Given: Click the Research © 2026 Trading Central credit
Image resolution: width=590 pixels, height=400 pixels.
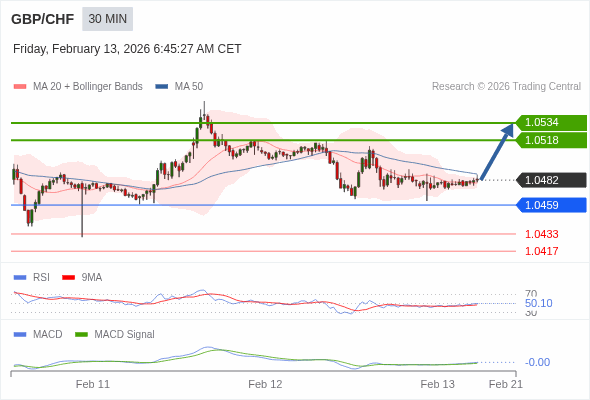Looking at the screenshot, I should point(506,87).
